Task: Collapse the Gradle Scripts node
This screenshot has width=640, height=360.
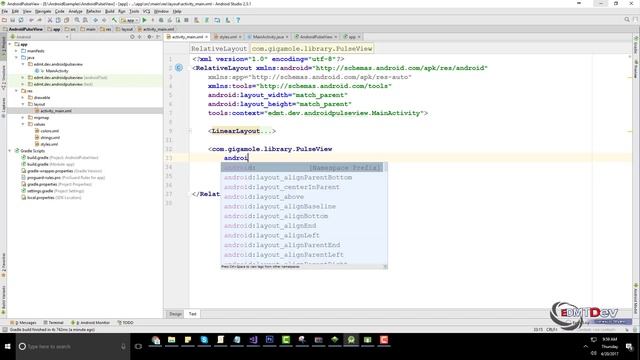Action: 10,151
